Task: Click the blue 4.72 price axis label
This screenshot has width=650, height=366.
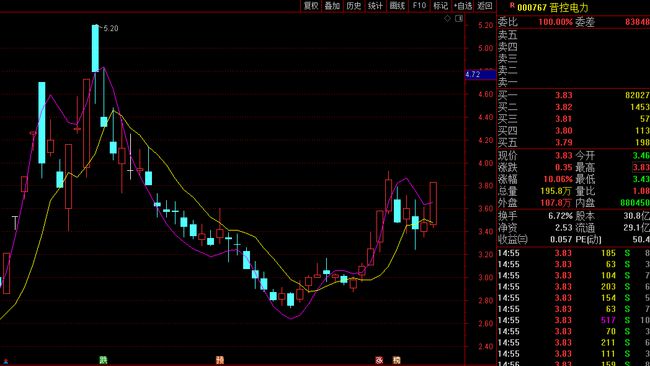Action: point(480,75)
